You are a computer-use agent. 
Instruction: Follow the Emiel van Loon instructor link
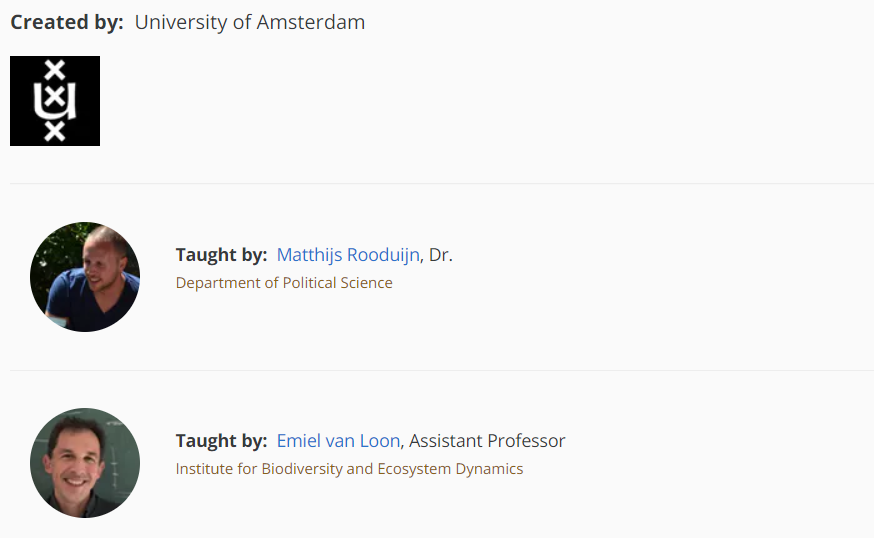tap(338, 441)
